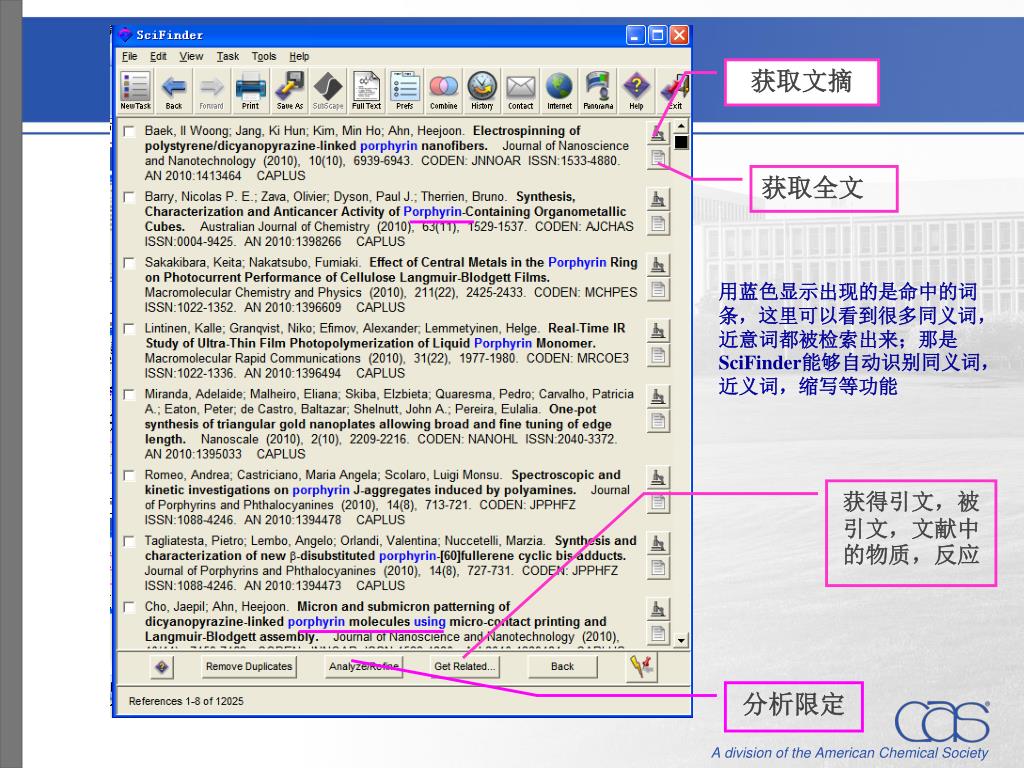Open Full Text from the toolbar
This screenshot has width=1024, height=768.
pyautogui.click(x=366, y=91)
